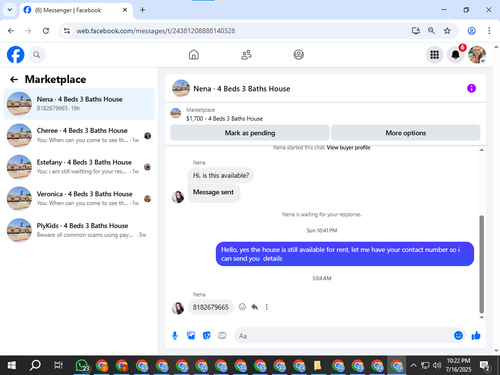Click the Mark as pending button
Image resolution: width=500 pixels, height=375 pixels.
tap(250, 133)
